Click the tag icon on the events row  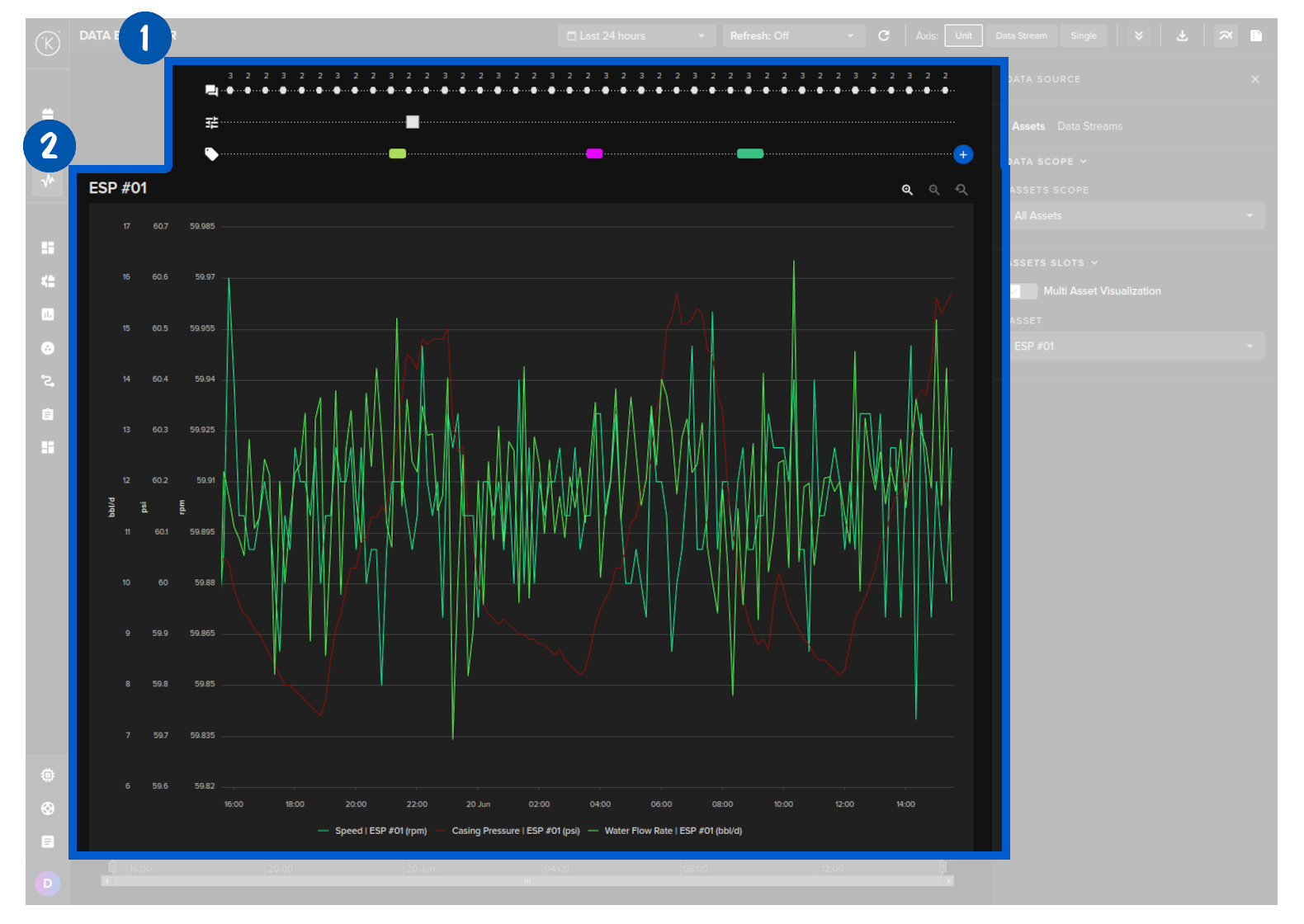tap(211, 154)
